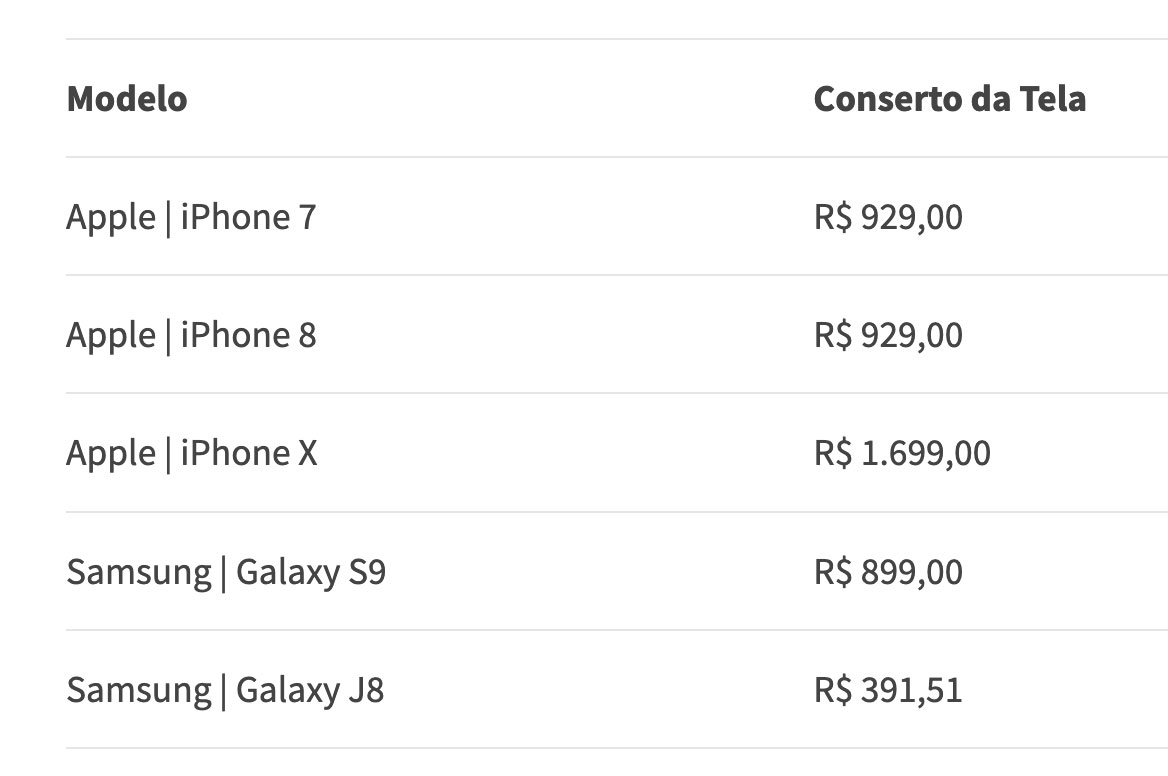Click the text Galaxy J8
The height and width of the screenshot is (776, 1168).
[x=310, y=690]
